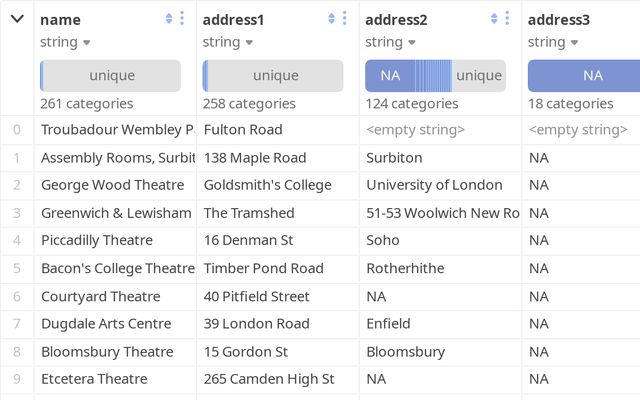Select the 138 Maple Road cell

coord(255,157)
